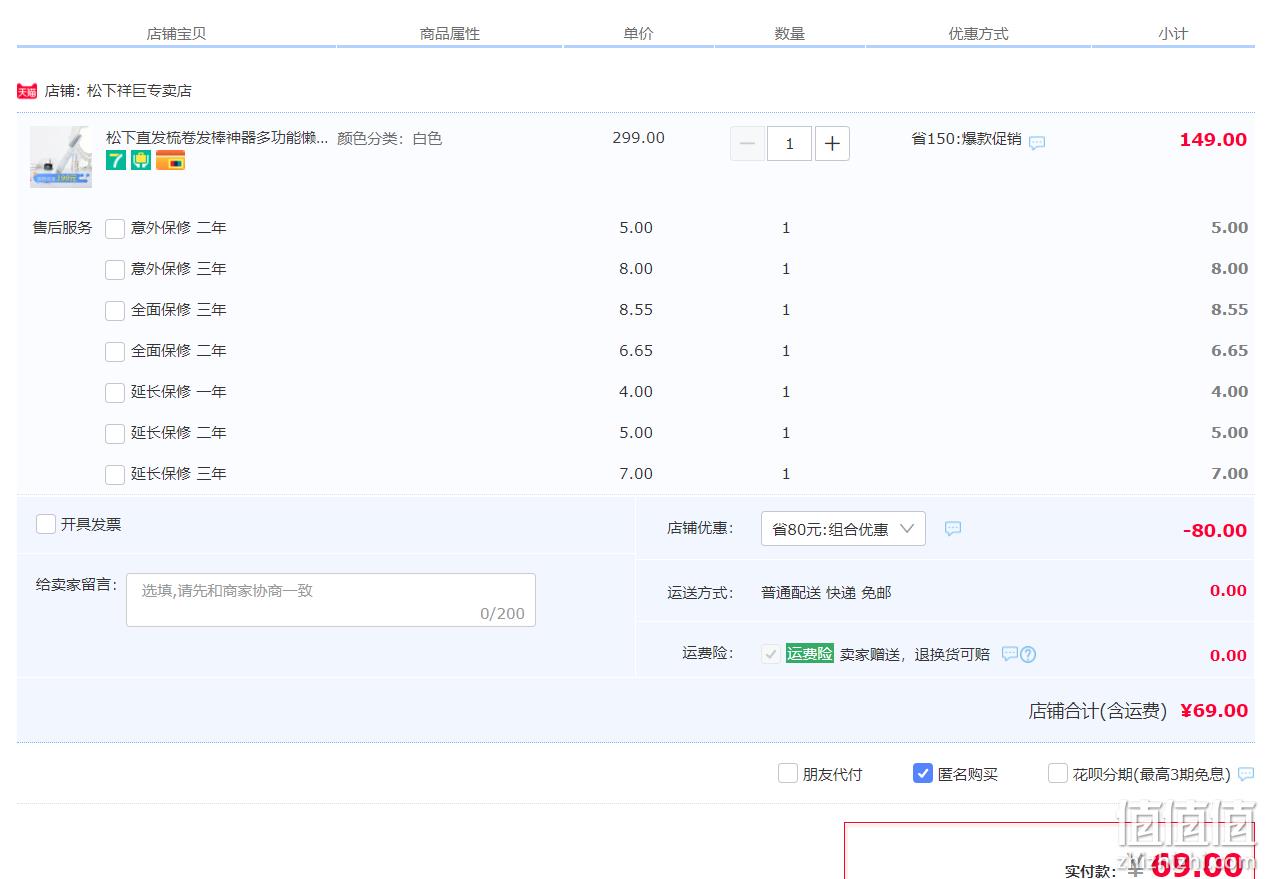Decrease product quantity with the minus button
Image resolution: width=1266 pixels, height=879 pixels.
point(747,144)
